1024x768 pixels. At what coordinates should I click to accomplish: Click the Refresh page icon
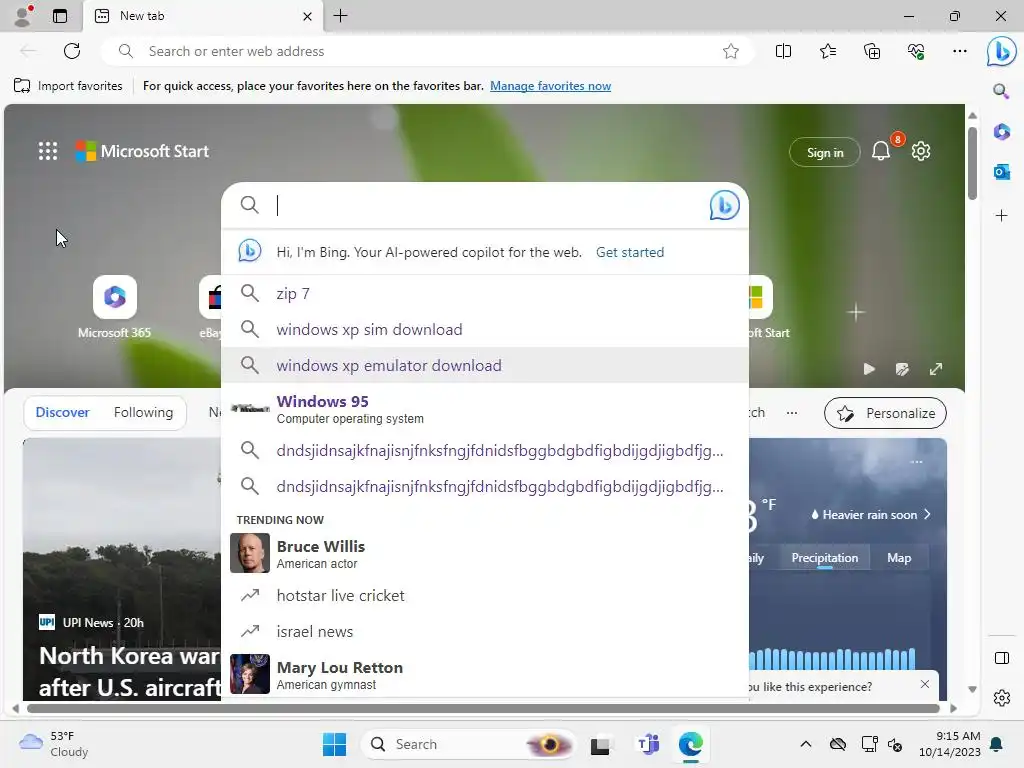[x=72, y=51]
